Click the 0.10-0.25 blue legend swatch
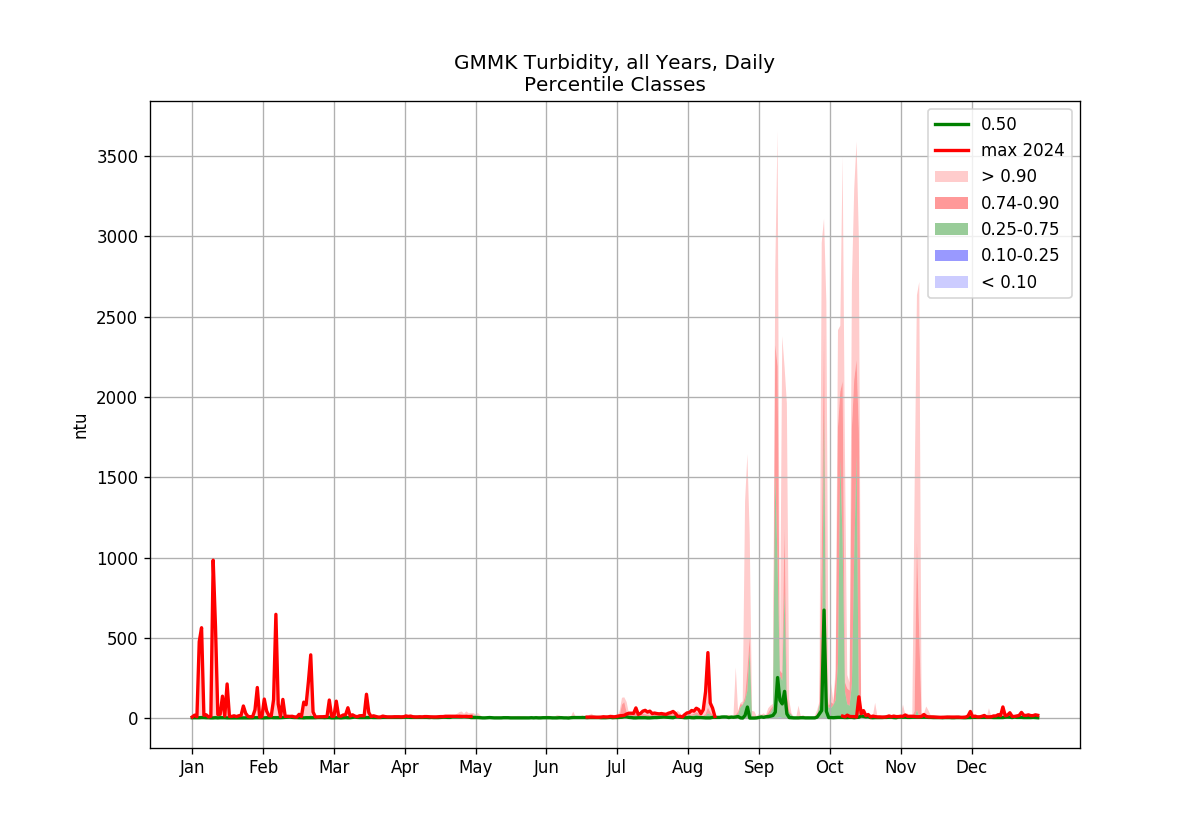 click(951, 255)
